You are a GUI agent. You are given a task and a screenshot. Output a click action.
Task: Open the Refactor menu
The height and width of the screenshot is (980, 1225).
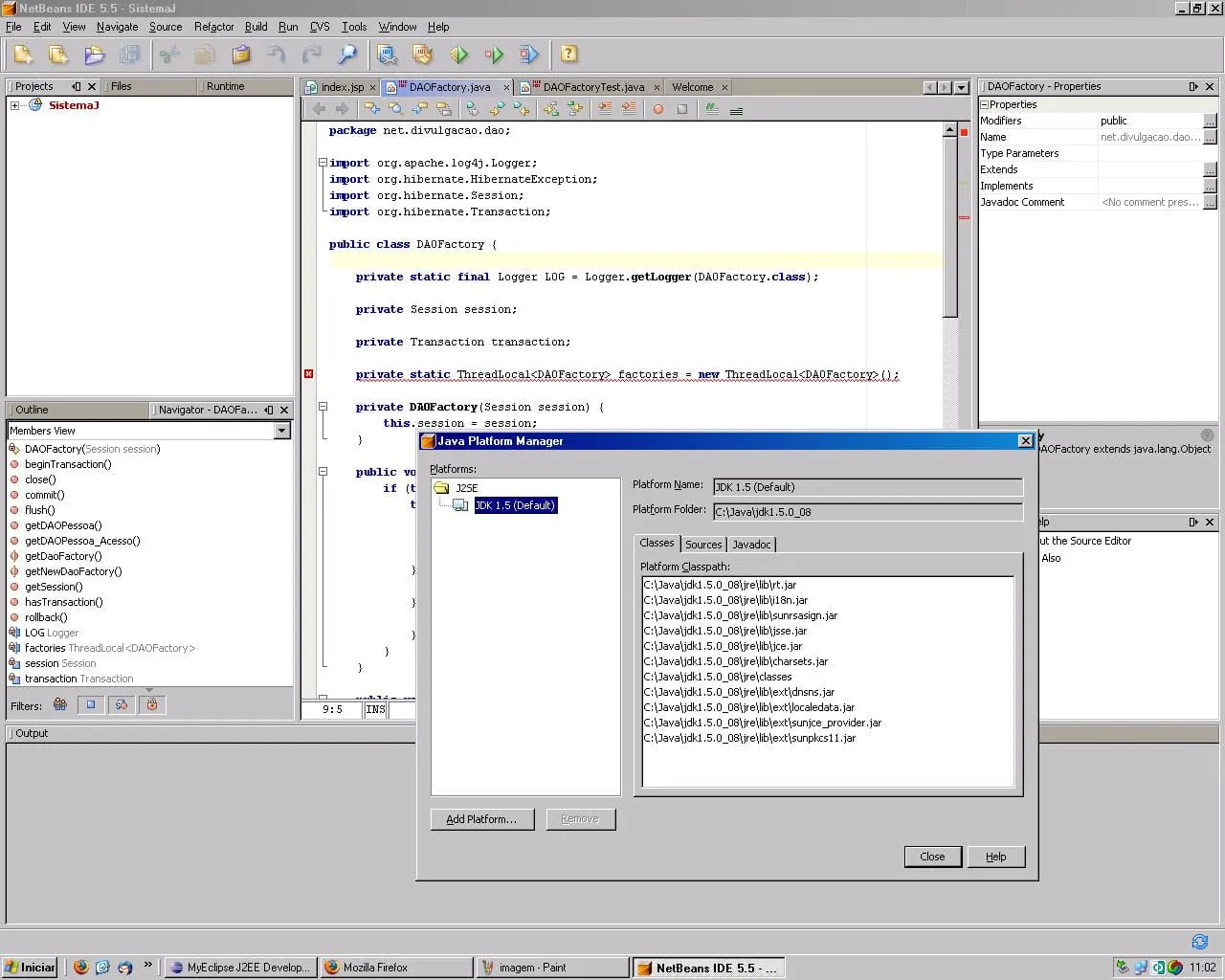click(x=213, y=27)
